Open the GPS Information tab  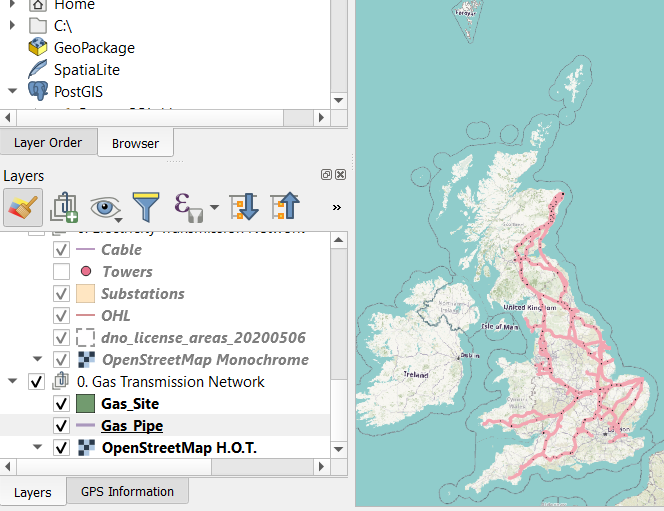(x=127, y=491)
